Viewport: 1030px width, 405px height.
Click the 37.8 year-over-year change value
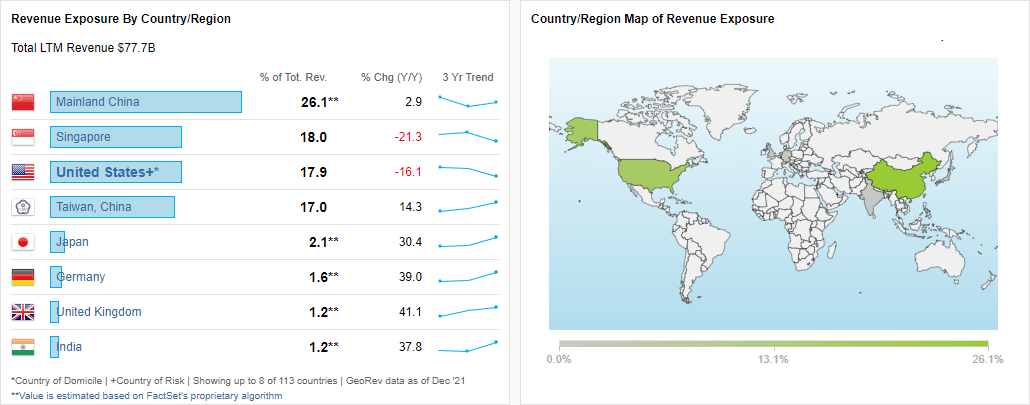pos(411,347)
